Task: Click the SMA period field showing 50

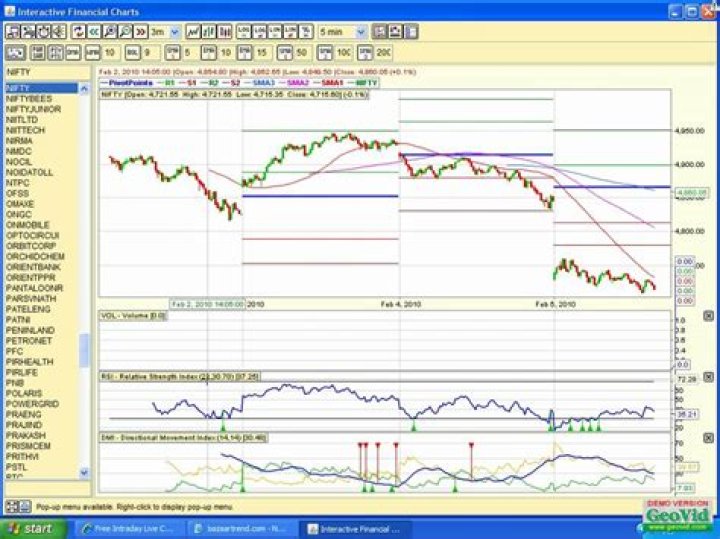Action: pos(302,53)
